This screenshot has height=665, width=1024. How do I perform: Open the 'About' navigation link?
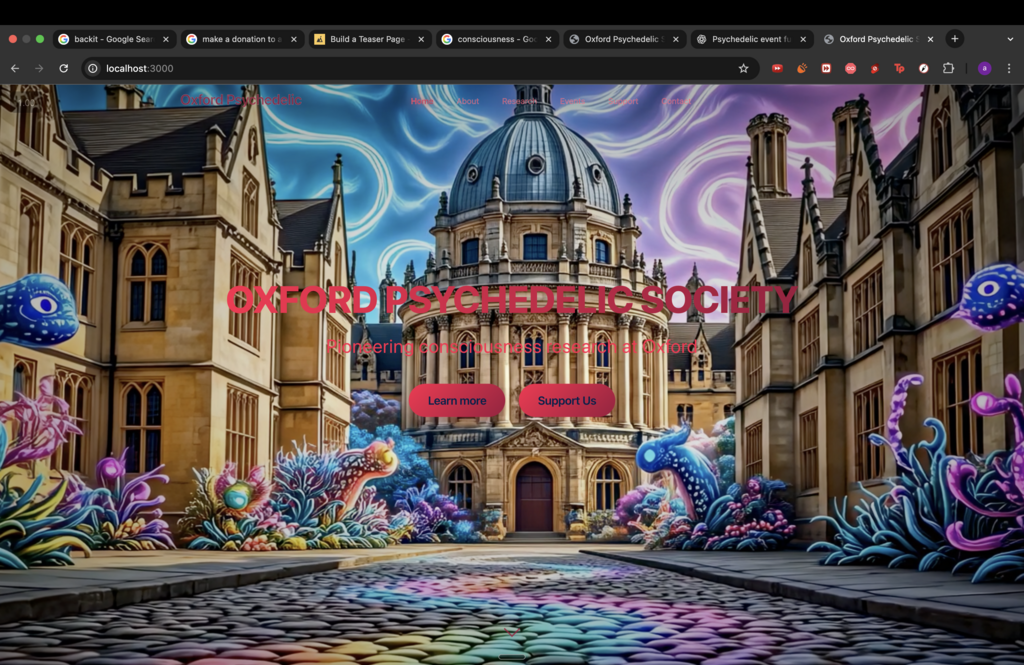[467, 101]
